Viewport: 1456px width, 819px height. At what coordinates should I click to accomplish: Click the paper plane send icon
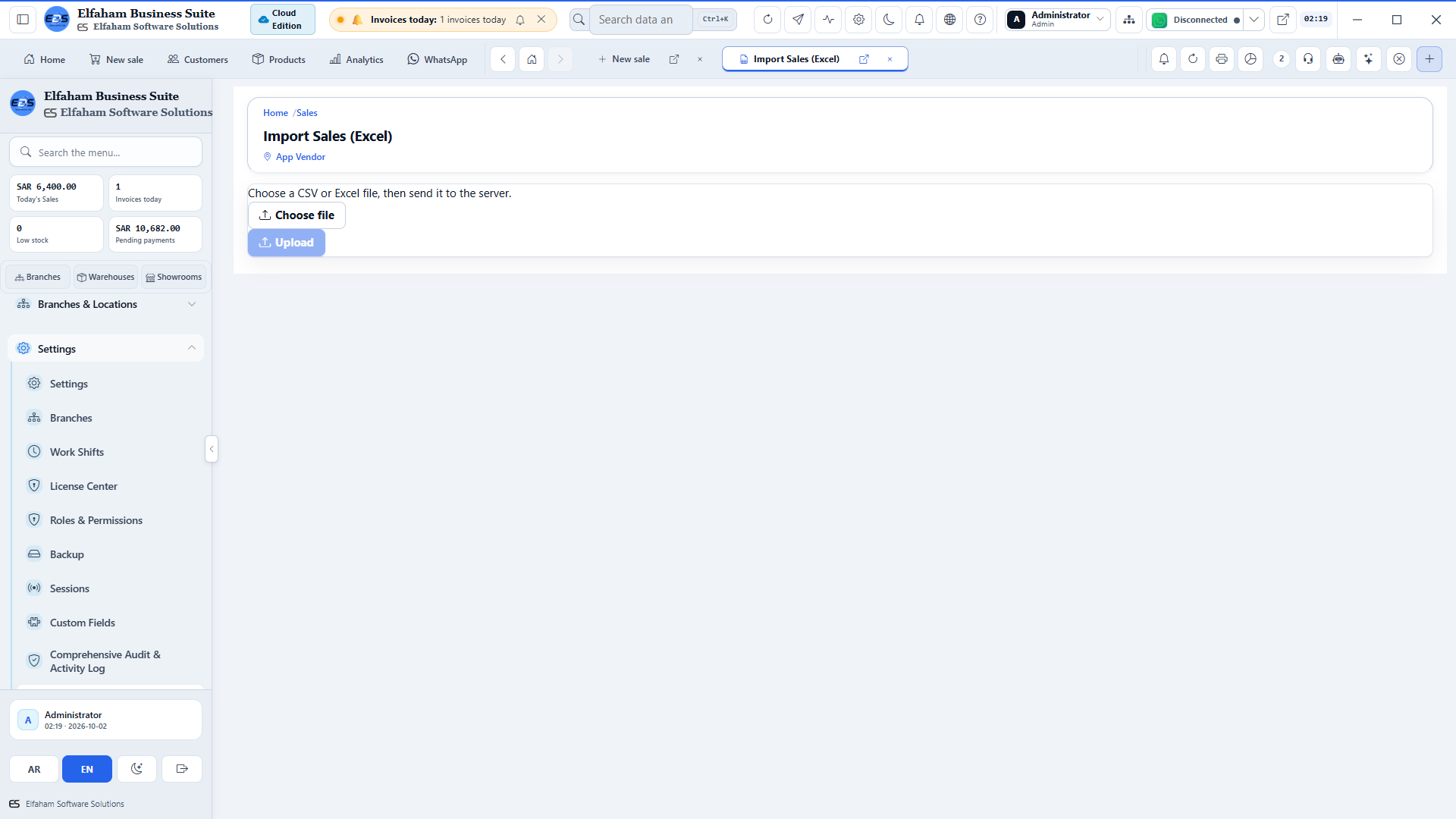pyautogui.click(x=798, y=20)
